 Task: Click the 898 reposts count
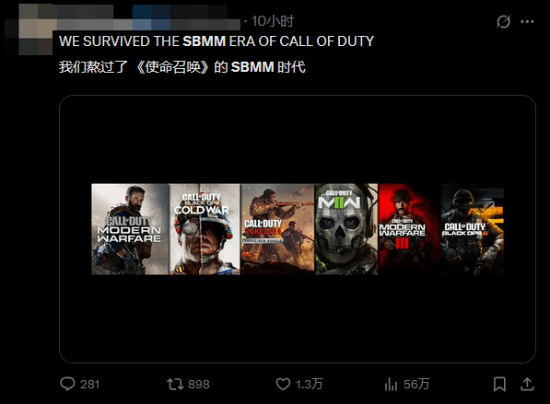(x=199, y=384)
